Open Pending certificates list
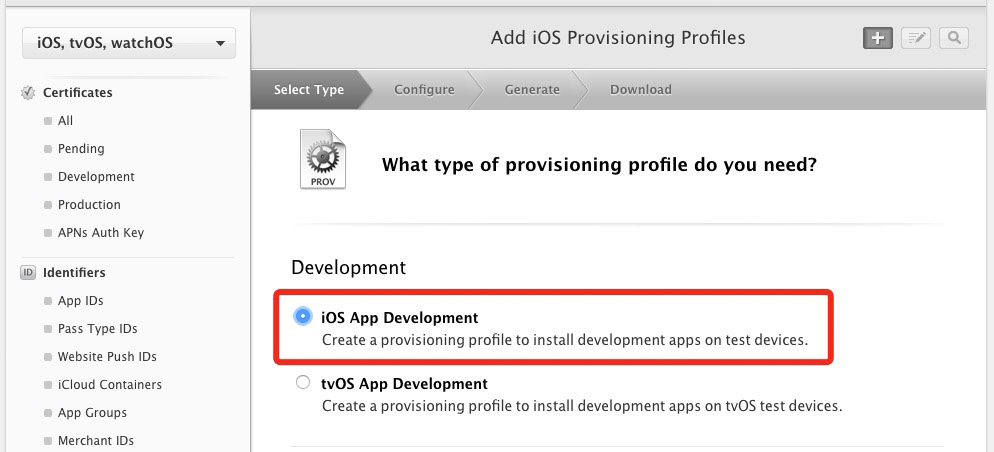Viewport: 994px width, 452px height. (x=81, y=149)
